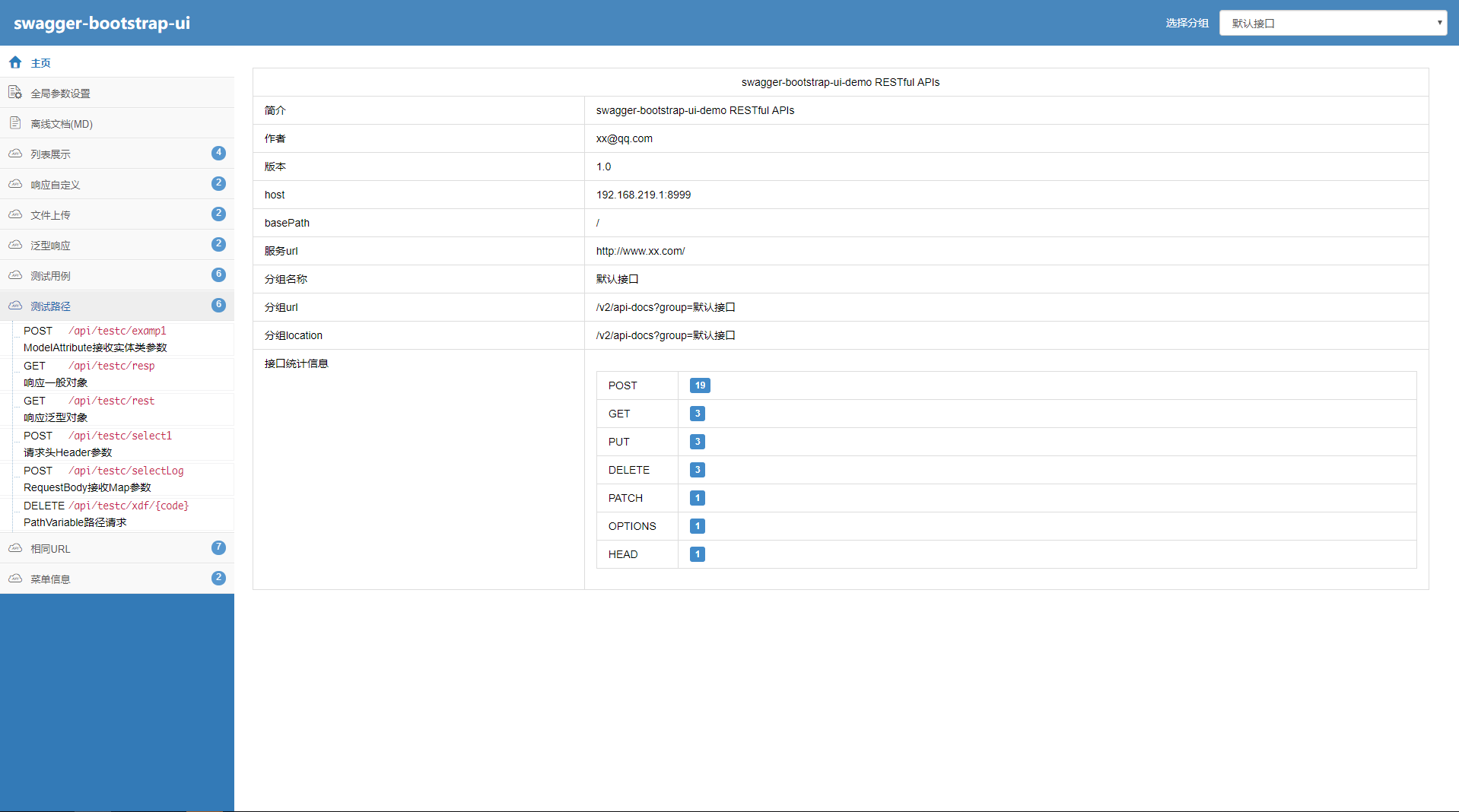Expand the 响应自定义 group
This screenshot has height=812, width=1459.
coord(117,184)
